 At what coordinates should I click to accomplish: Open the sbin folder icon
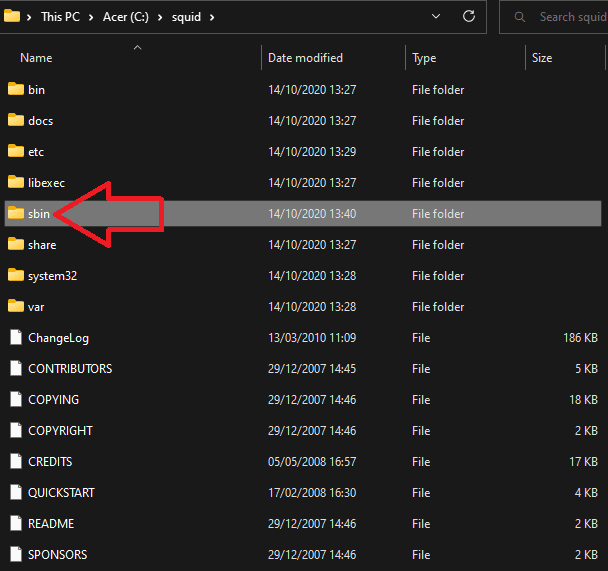pyautogui.click(x=15, y=213)
